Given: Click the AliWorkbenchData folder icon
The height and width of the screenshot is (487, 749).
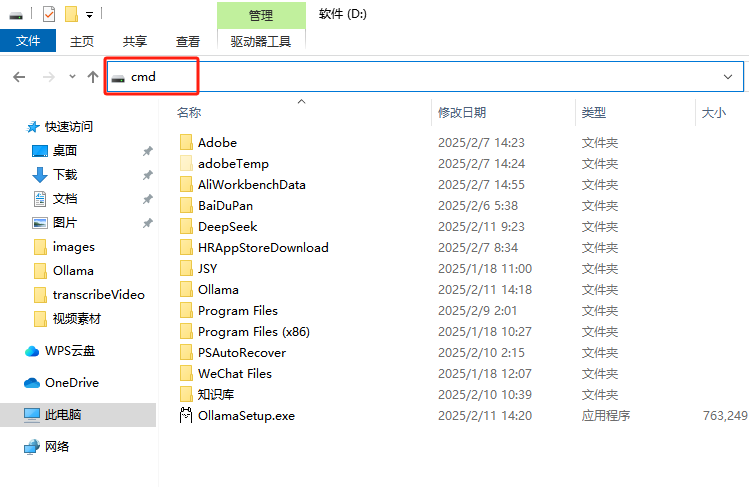Looking at the screenshot, I should [x=186, y=184].
